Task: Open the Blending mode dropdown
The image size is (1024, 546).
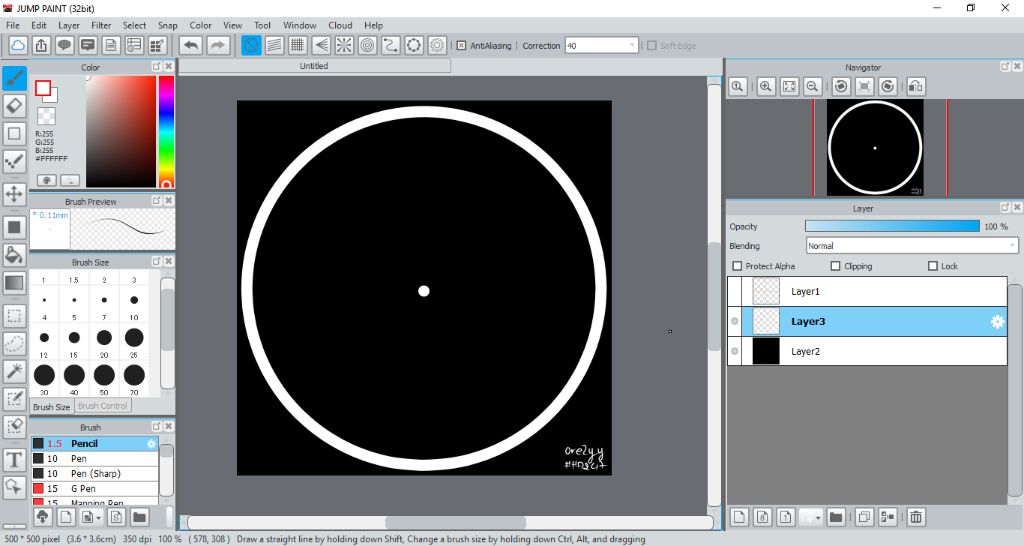Action: pos(912,246)
